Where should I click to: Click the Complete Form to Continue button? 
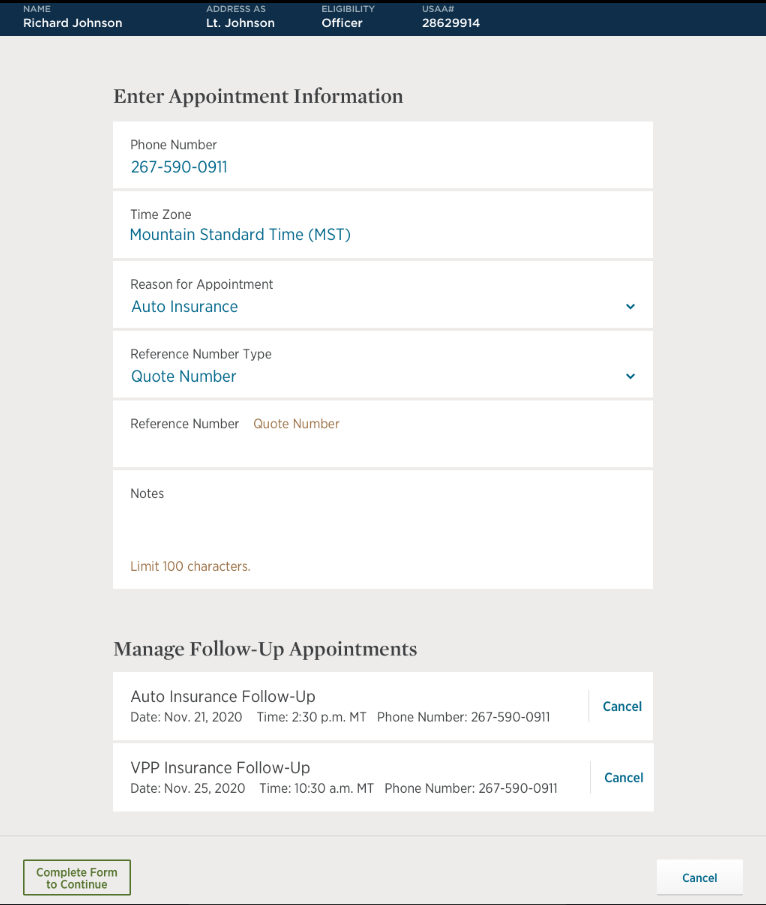point(77,878)
